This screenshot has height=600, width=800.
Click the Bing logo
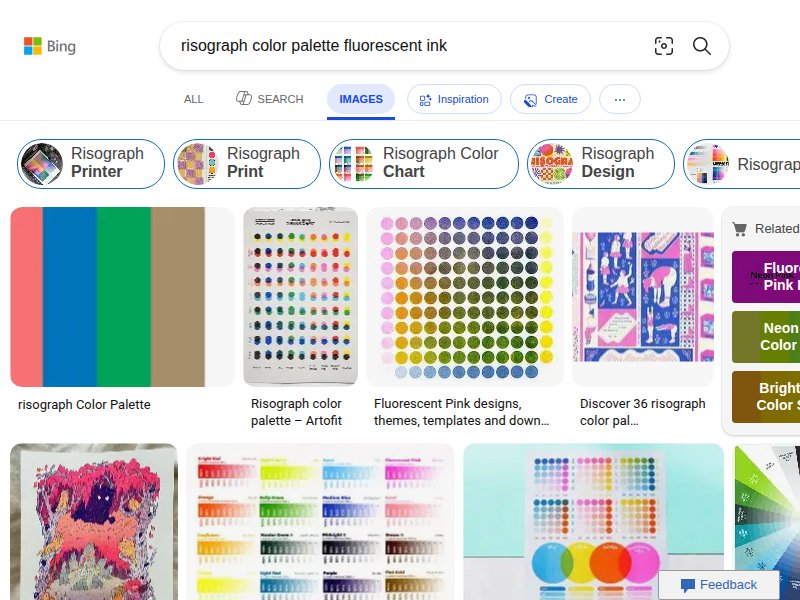click(46, 45)
